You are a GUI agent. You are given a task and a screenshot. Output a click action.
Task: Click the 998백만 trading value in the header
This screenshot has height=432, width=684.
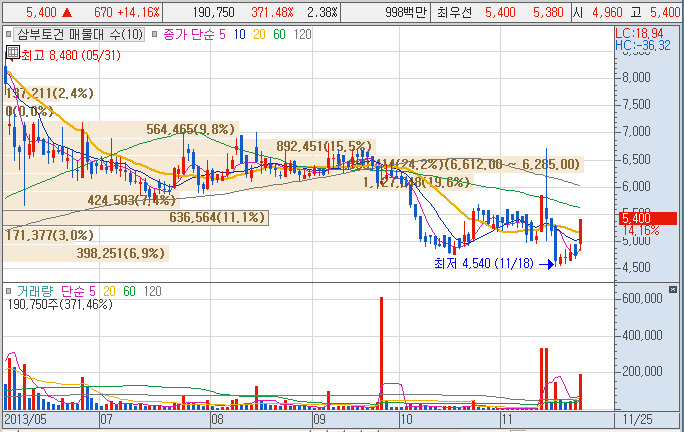[405, 13]
